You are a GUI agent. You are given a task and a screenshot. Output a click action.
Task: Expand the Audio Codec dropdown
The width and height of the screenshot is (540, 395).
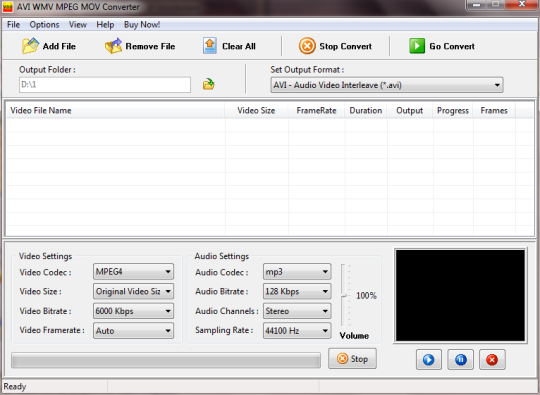click(x=297, y=272)
